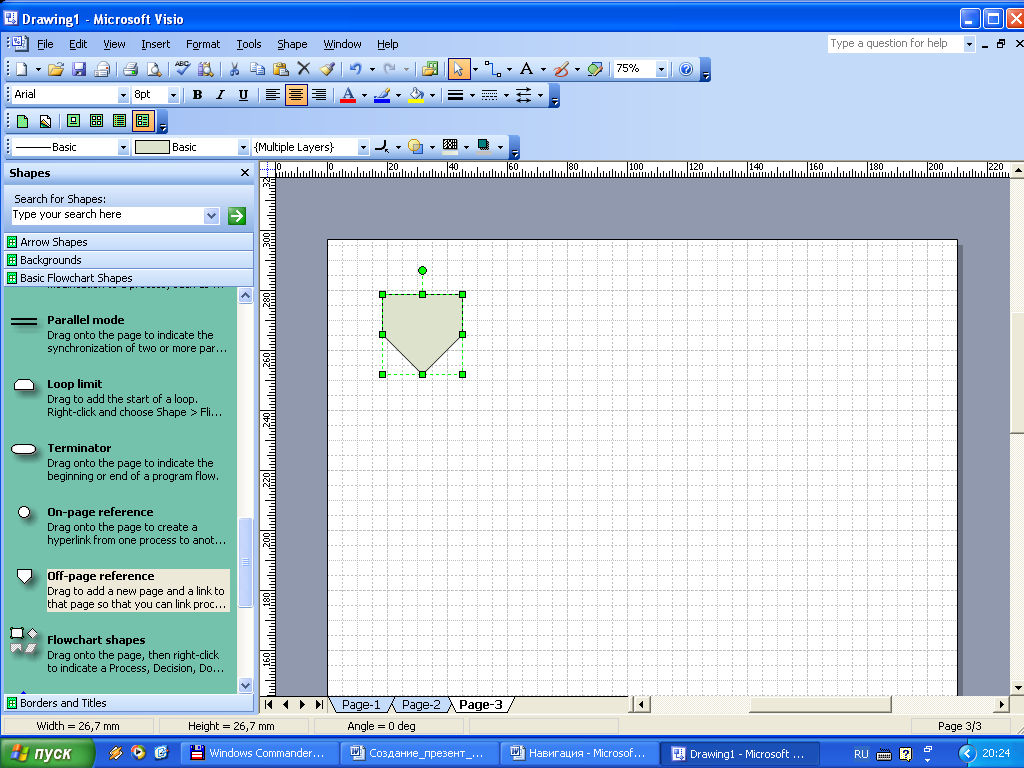
Task: Start search with the green arrow button
Action: point(236,216)
